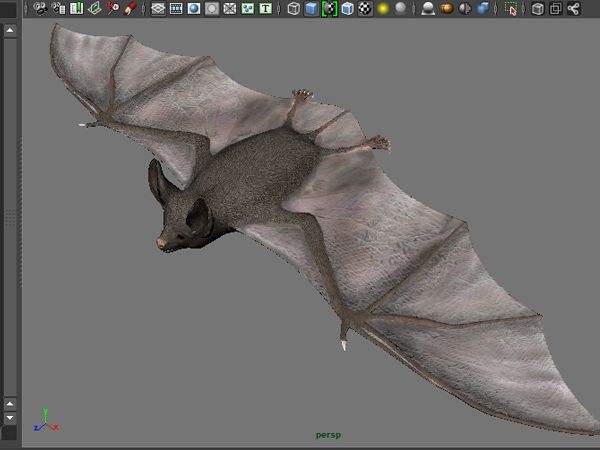Click the half-shaded anti-aliasing sphere icon
600x450 pixels.
point(465,8)
